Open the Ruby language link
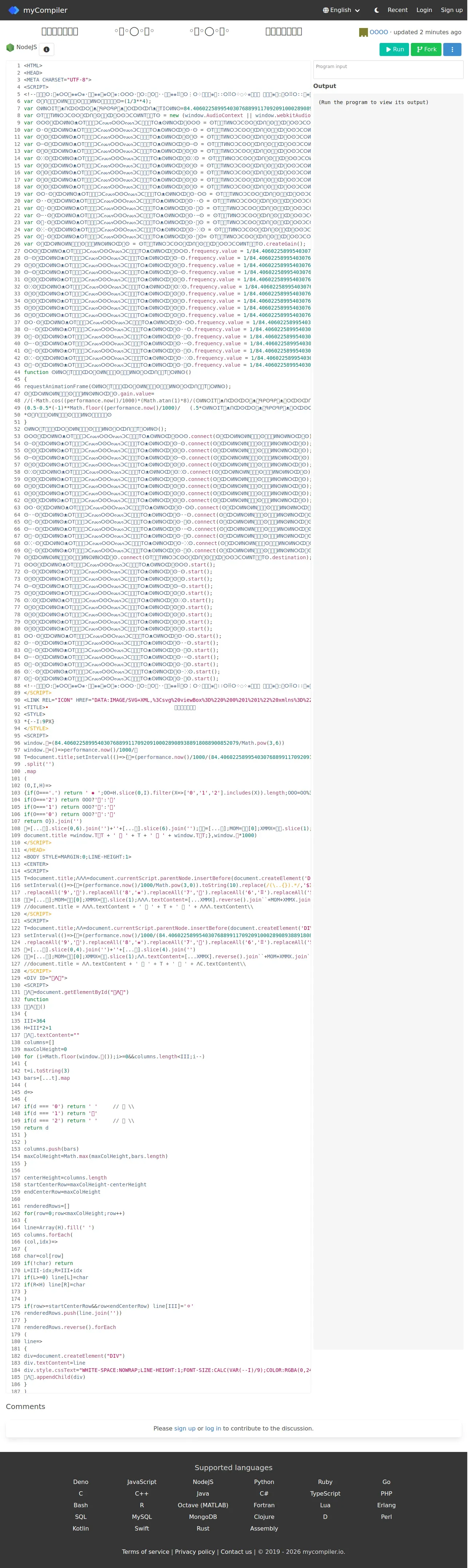 click(326, 1481)
